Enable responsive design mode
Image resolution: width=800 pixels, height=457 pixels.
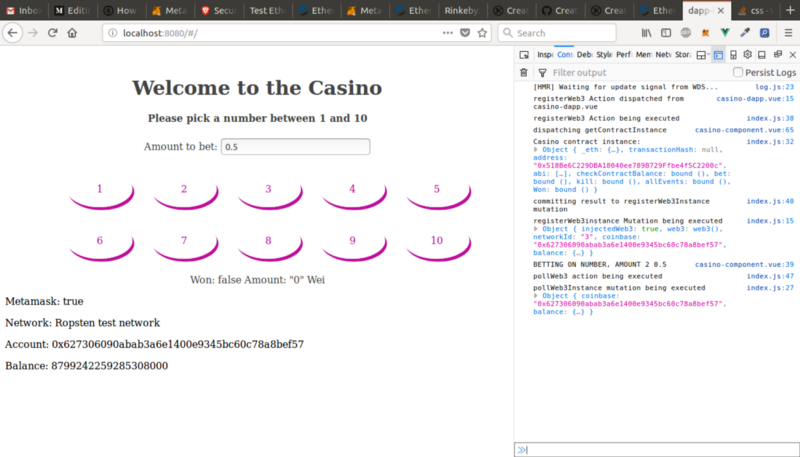pyautogui.click(x=733, y=55)
